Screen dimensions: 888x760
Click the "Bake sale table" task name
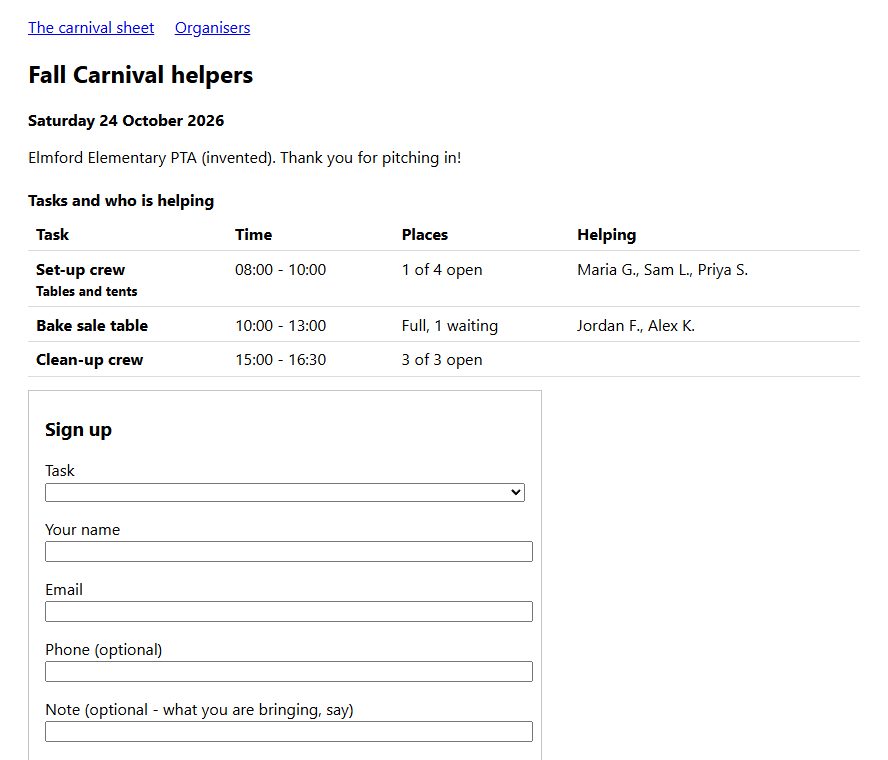point(92,326)
